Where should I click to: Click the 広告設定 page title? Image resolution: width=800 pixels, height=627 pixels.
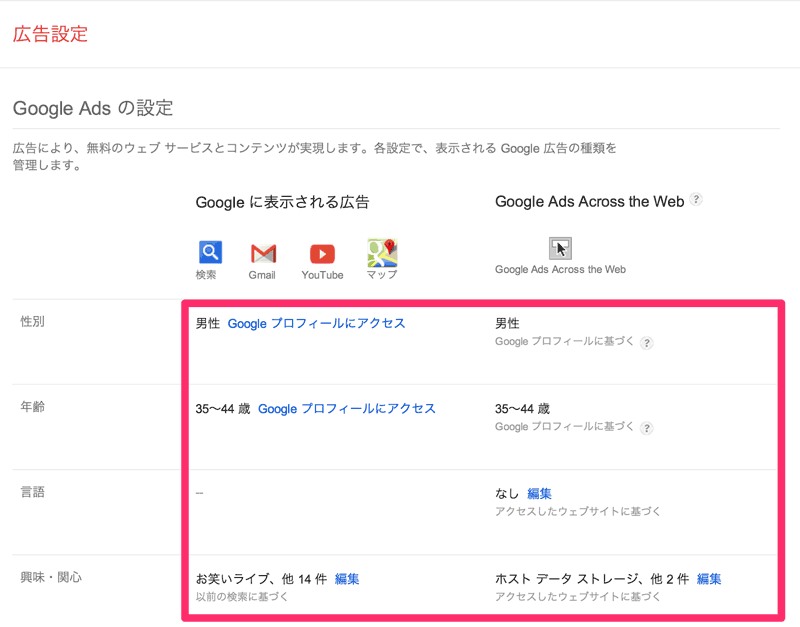tap(50, 34)
